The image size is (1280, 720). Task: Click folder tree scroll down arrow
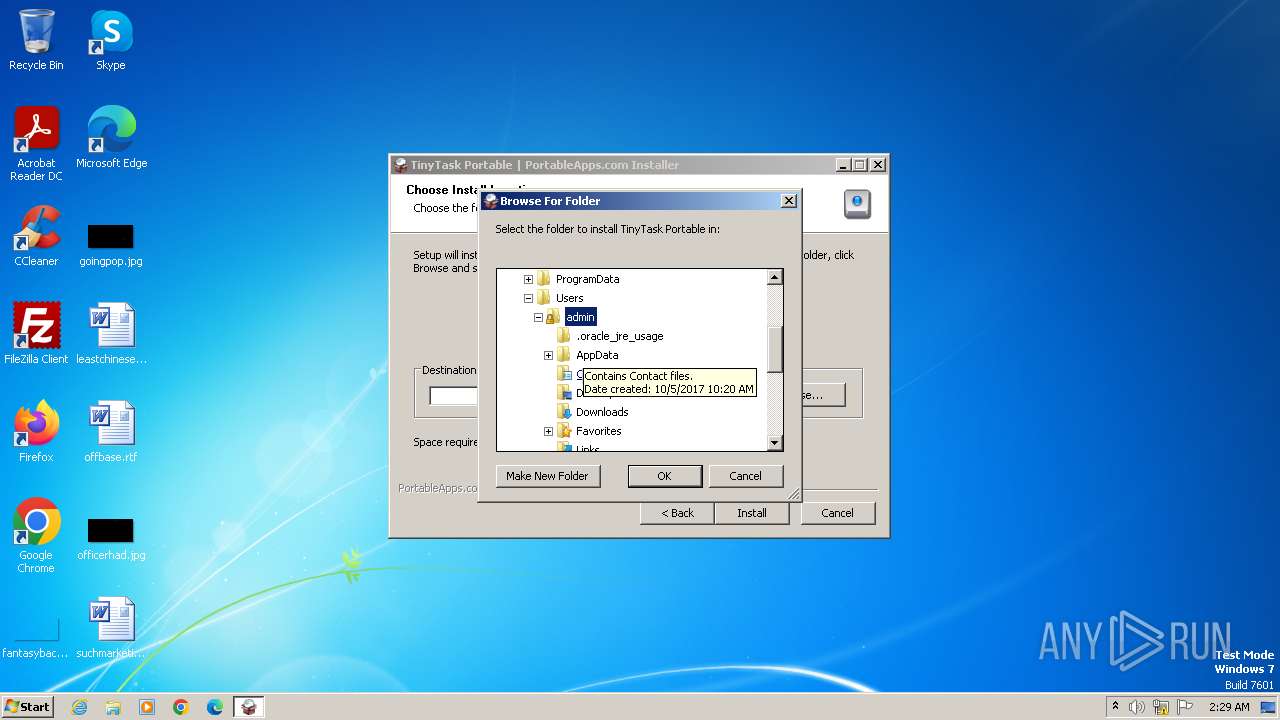click(x=774, y=442)
